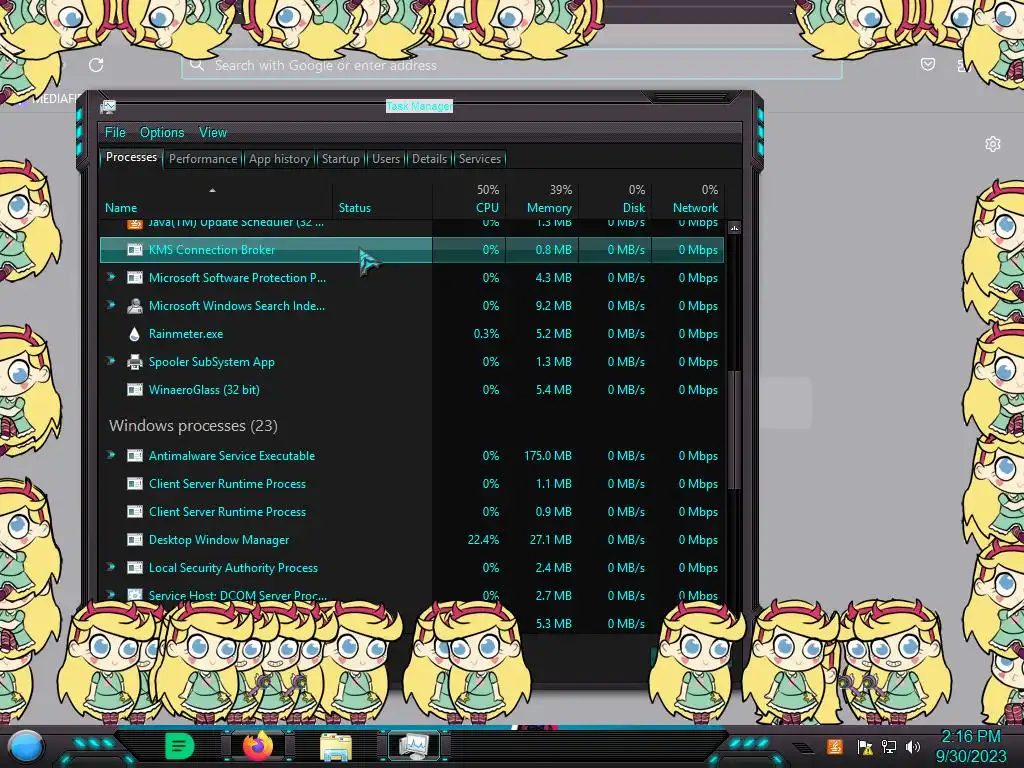Open the network tray icon
The width and height of the screenshot is (1024, 768).
click(889, 746)
